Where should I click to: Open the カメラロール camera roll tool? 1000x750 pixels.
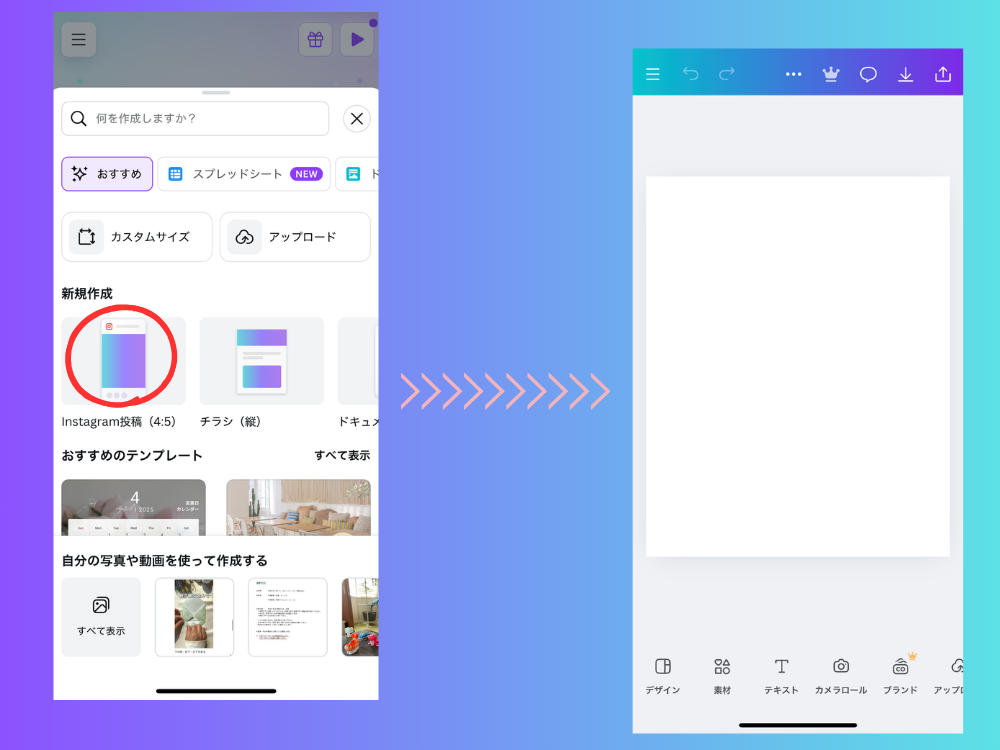point(841,676)
